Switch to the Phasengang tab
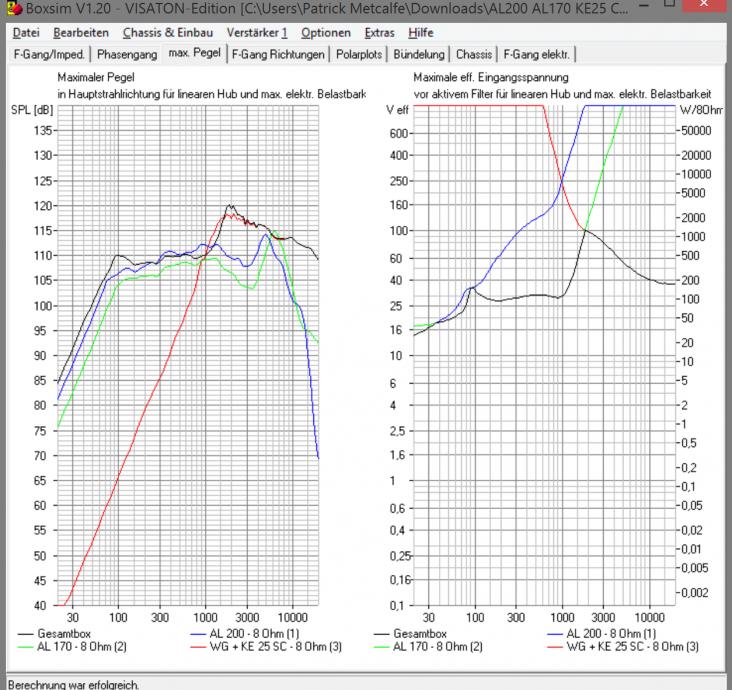This screenshot has height=690, width=732. click(127, 54)
